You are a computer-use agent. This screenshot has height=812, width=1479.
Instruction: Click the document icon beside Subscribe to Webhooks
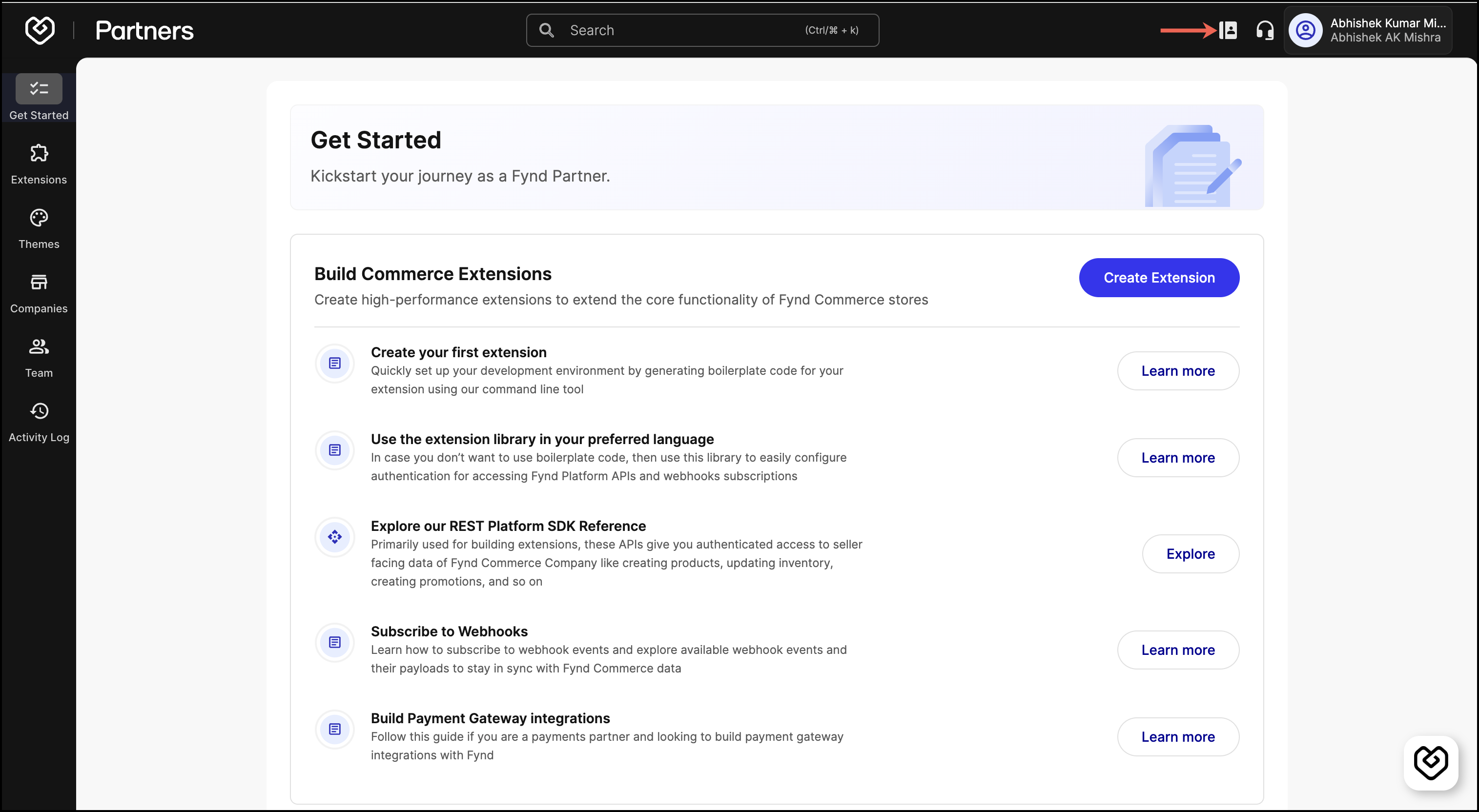coord(335,642)
